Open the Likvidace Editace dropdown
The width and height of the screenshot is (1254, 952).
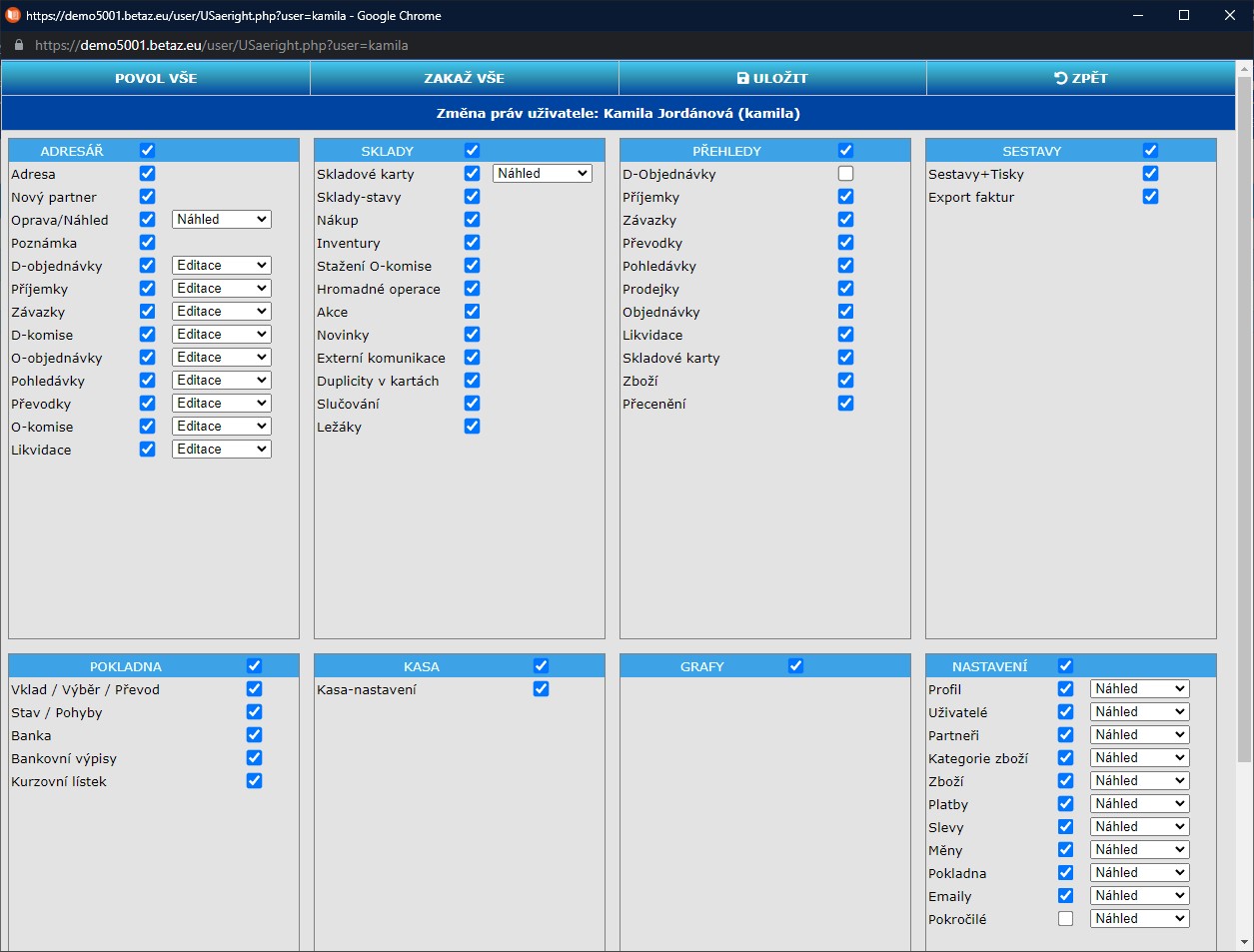(222, 450)
